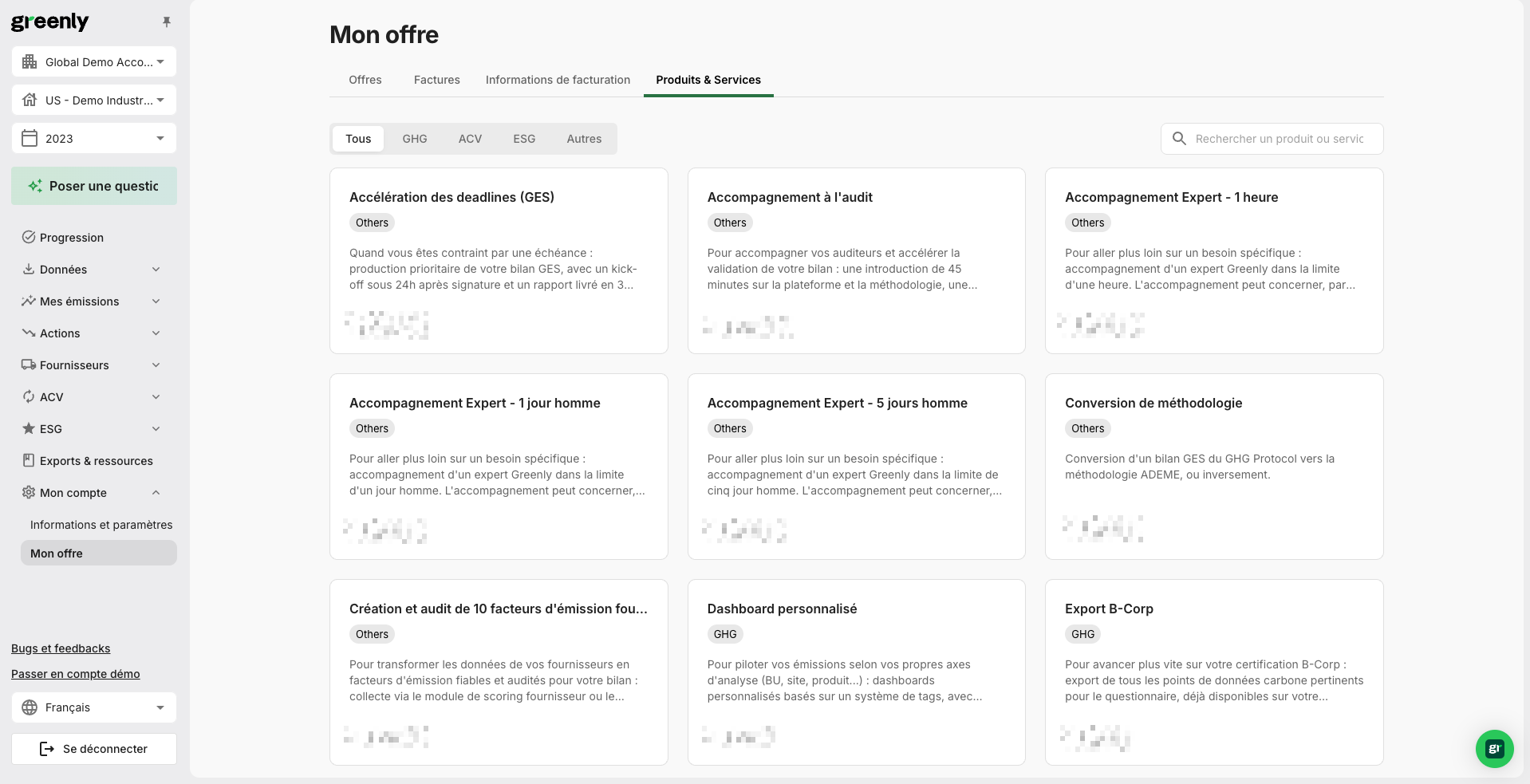The height and width of the screenshot is (784, 1530).
Task: Click the greenly logo
Action: click(x=49, y=22)
